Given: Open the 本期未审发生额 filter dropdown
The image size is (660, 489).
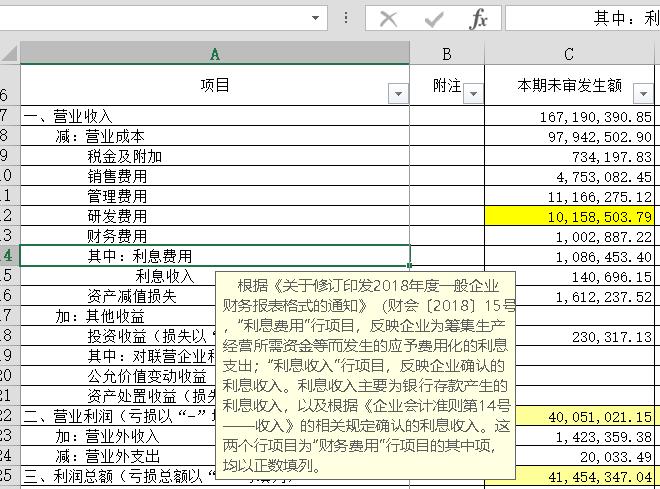Looking at the screenshot, I should click(643, 94).
